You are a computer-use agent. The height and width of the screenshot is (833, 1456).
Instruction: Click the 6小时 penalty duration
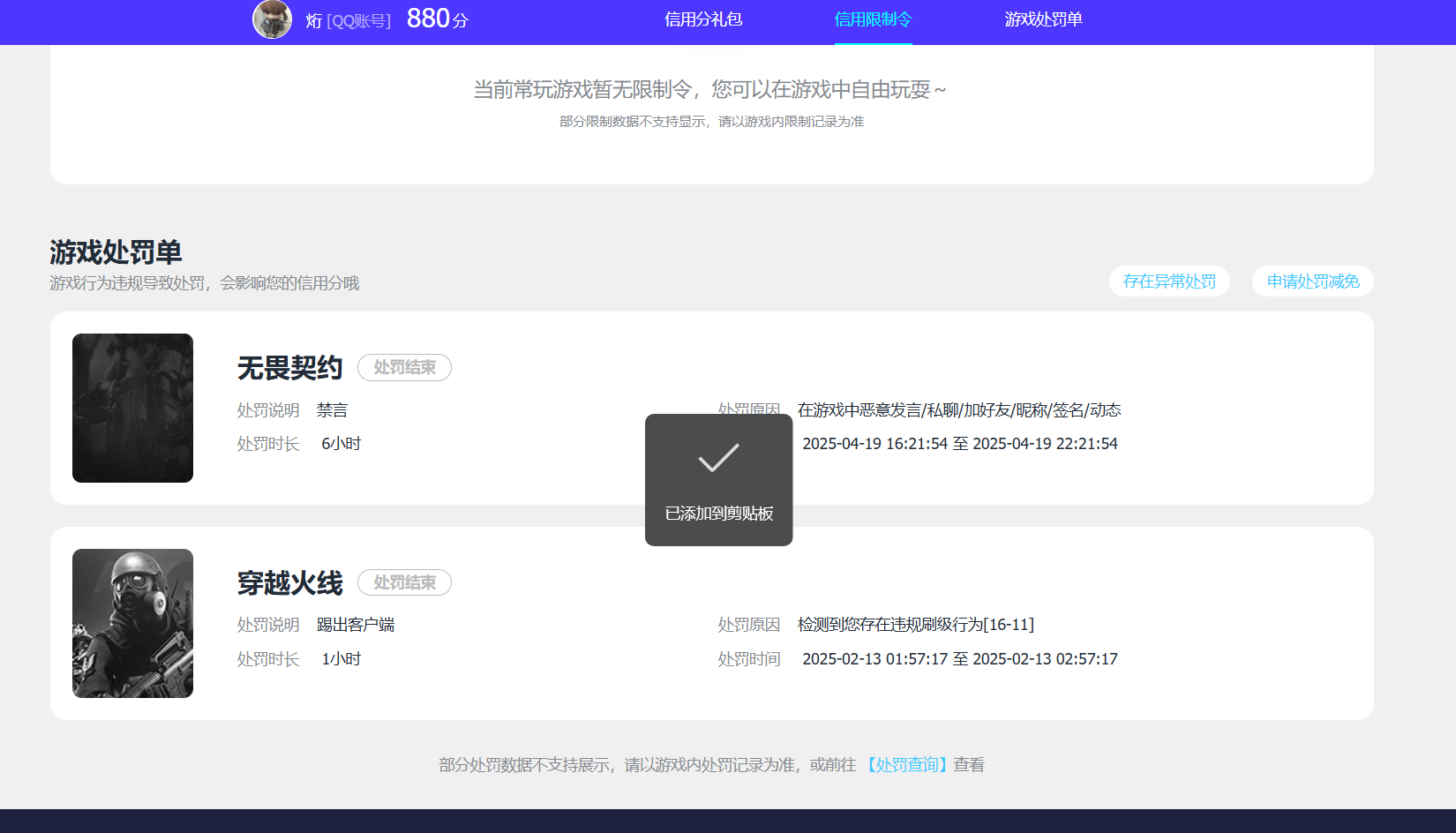[x=341, y=444]
